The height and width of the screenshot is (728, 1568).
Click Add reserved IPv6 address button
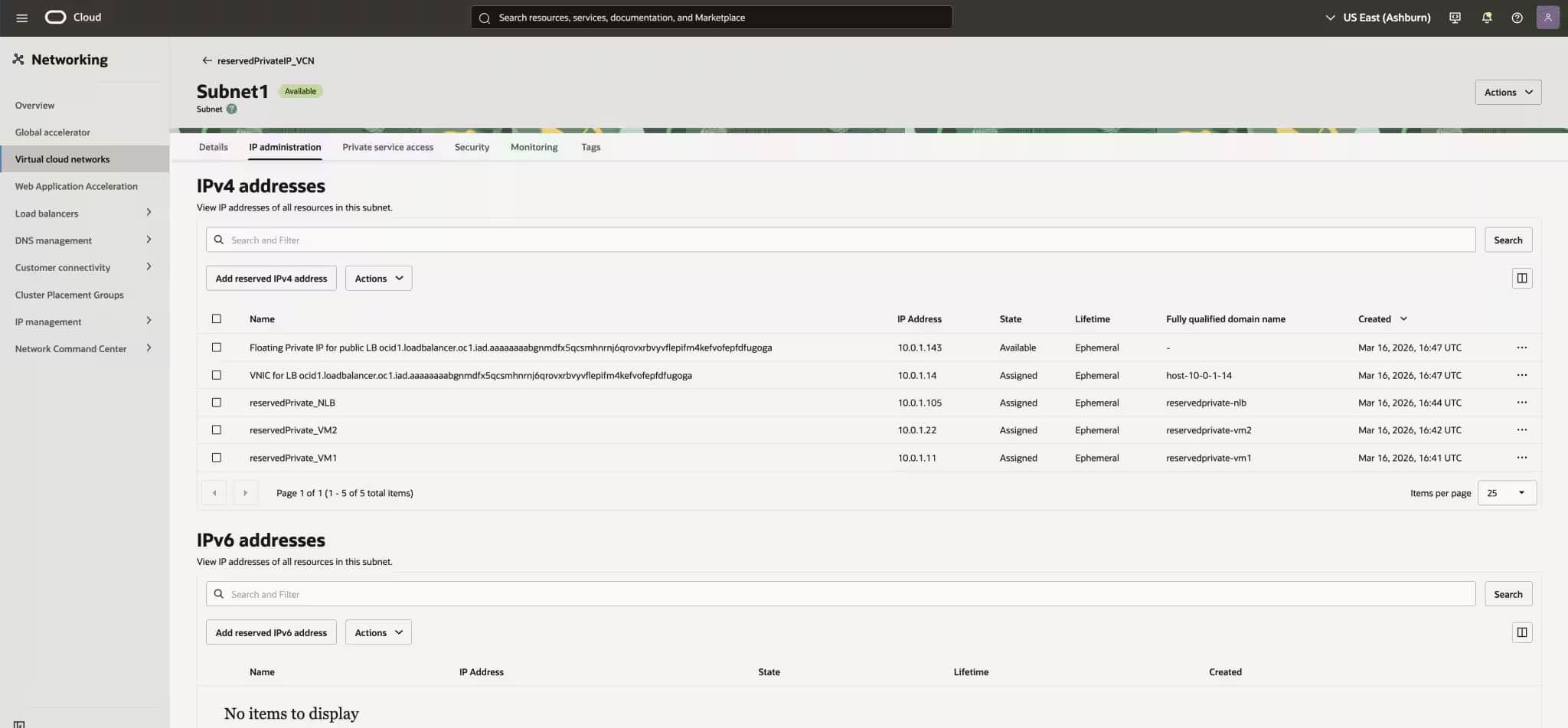click(x=271, y=632)
